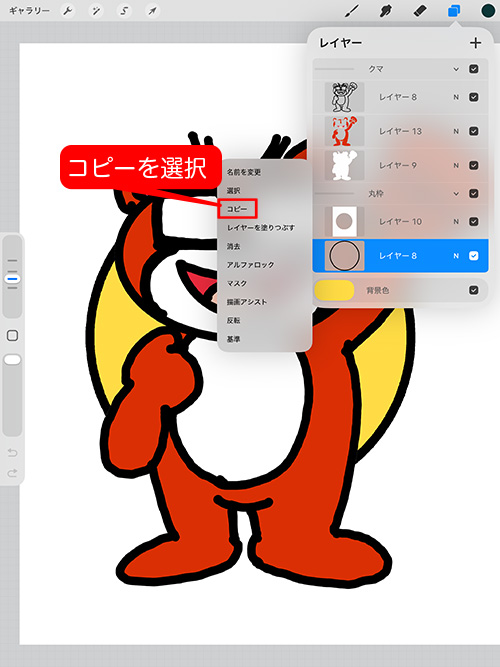Toggle visibility of レイヤー 13
Image resolution: width=500 pixels, height=667 pixels.
(474, 131)
